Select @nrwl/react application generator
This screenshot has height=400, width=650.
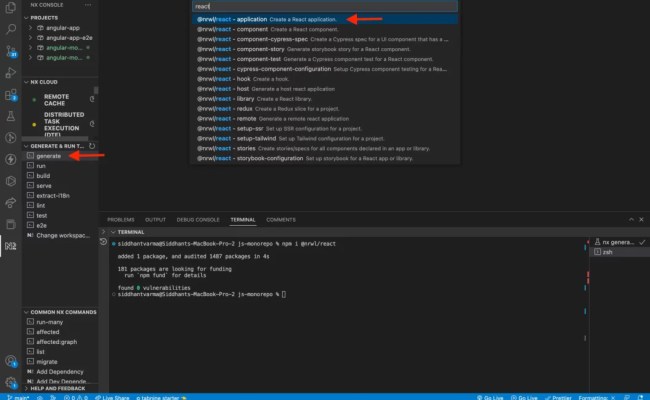pyautogui.click(x=325, y=19)
